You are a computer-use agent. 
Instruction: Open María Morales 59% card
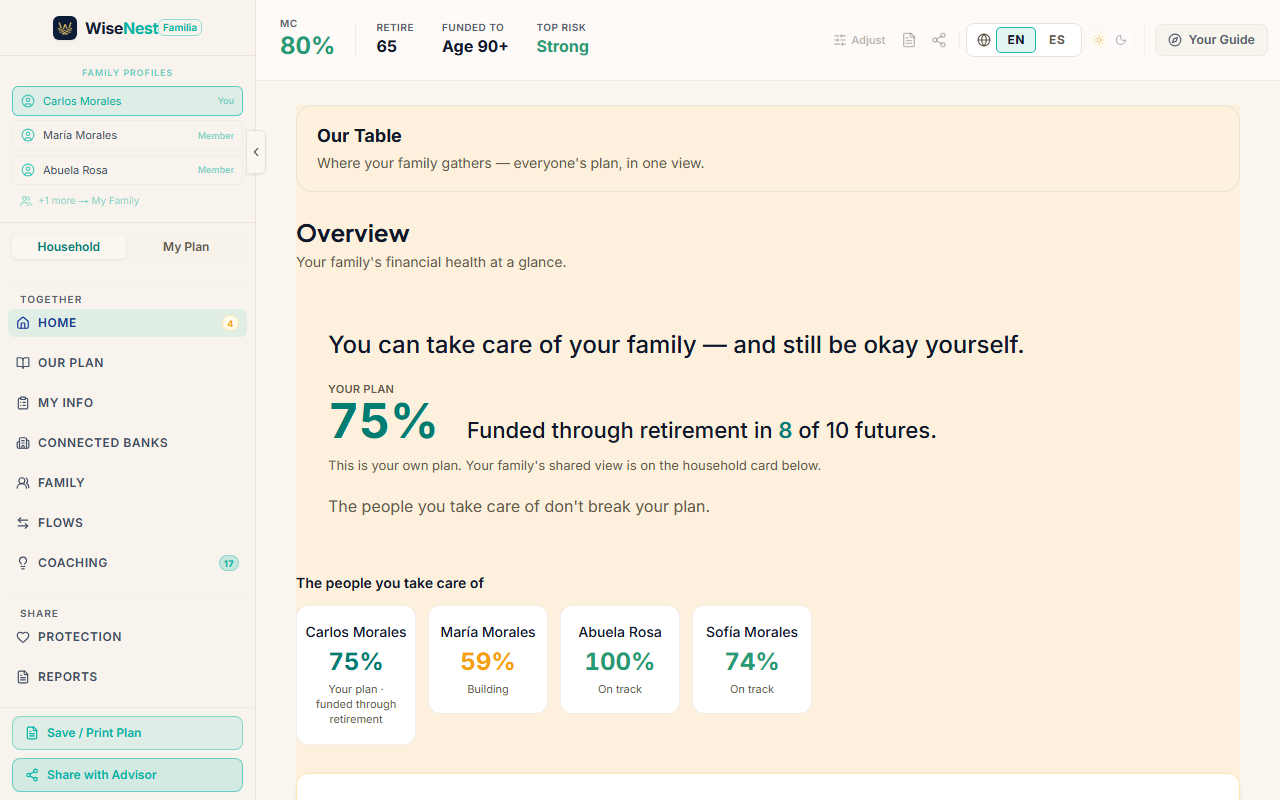(x=488, y=660)
